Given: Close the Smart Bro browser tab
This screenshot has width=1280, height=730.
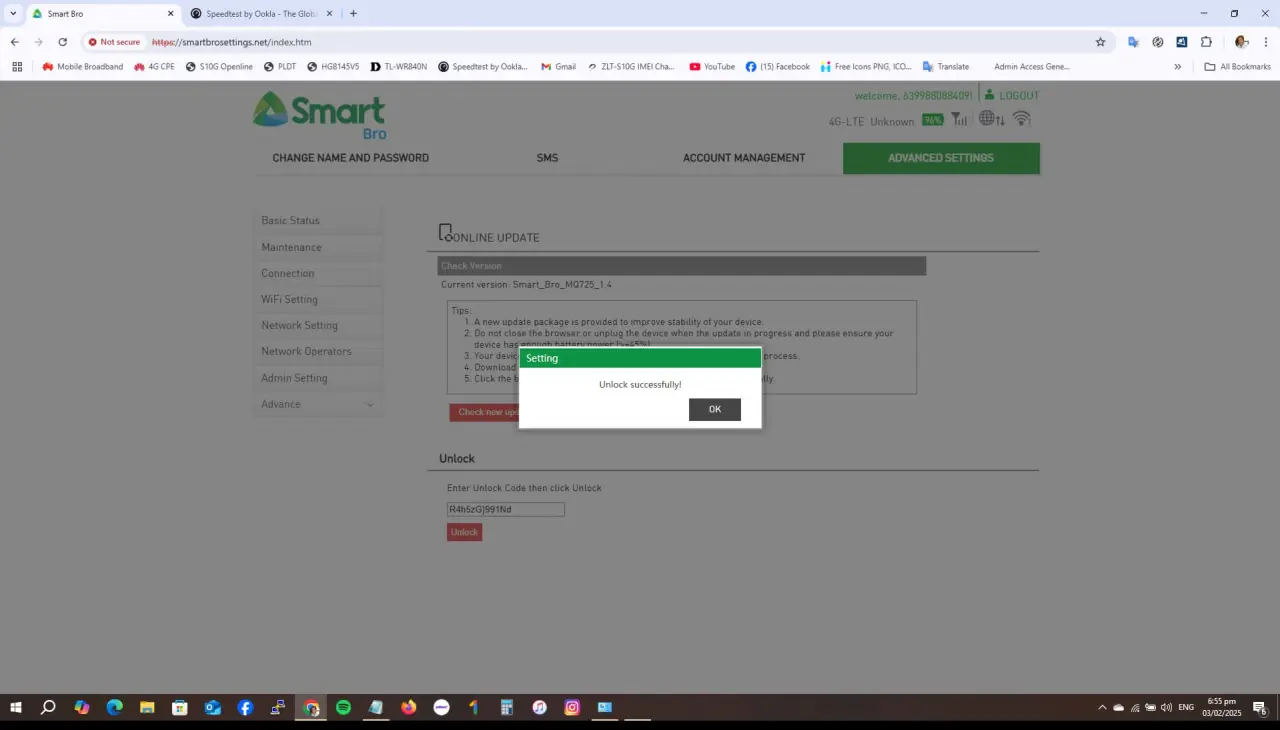Looking at the screenshot, I should pos(170,14).
